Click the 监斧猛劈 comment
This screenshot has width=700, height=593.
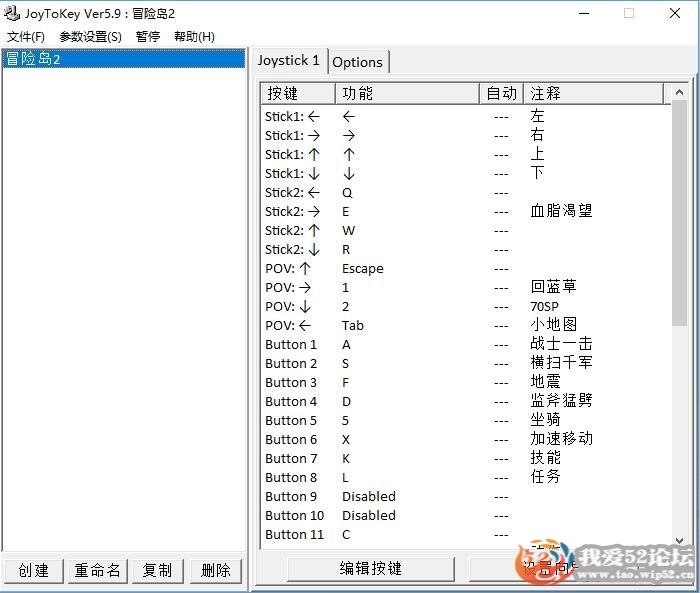(x=561, y=400)
